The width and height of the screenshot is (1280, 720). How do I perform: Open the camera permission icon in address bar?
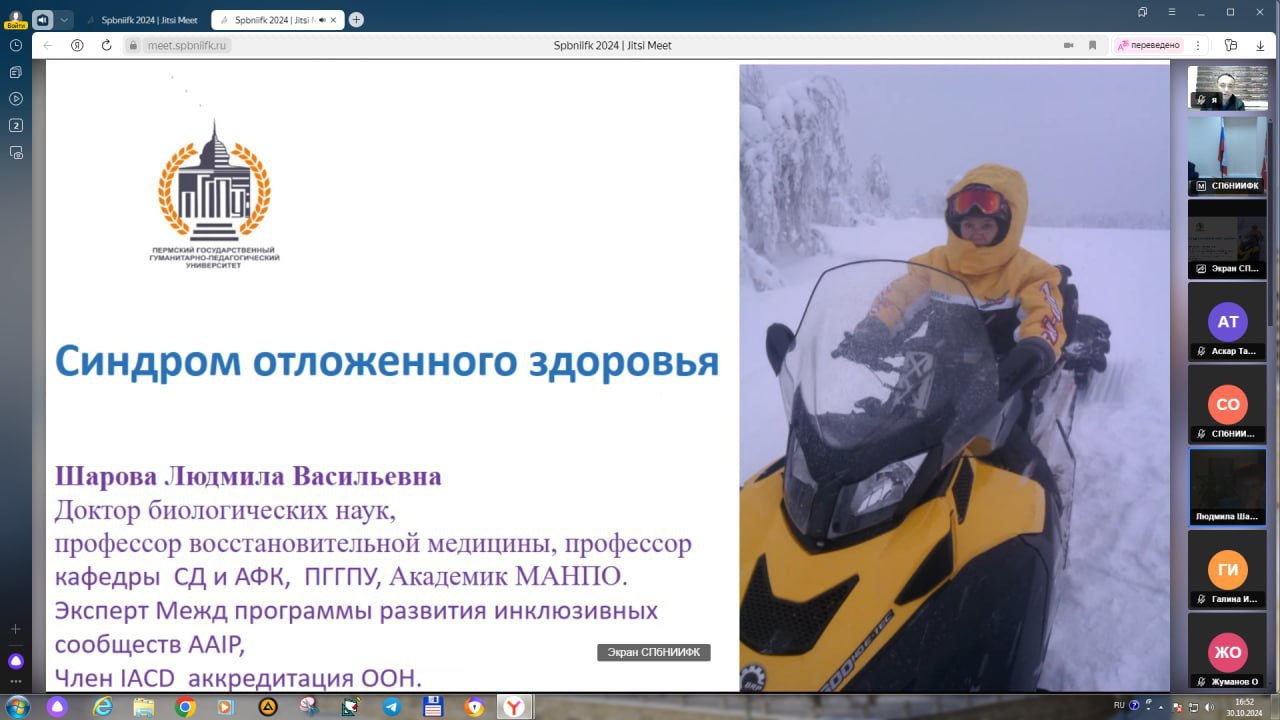[1068, 45]
